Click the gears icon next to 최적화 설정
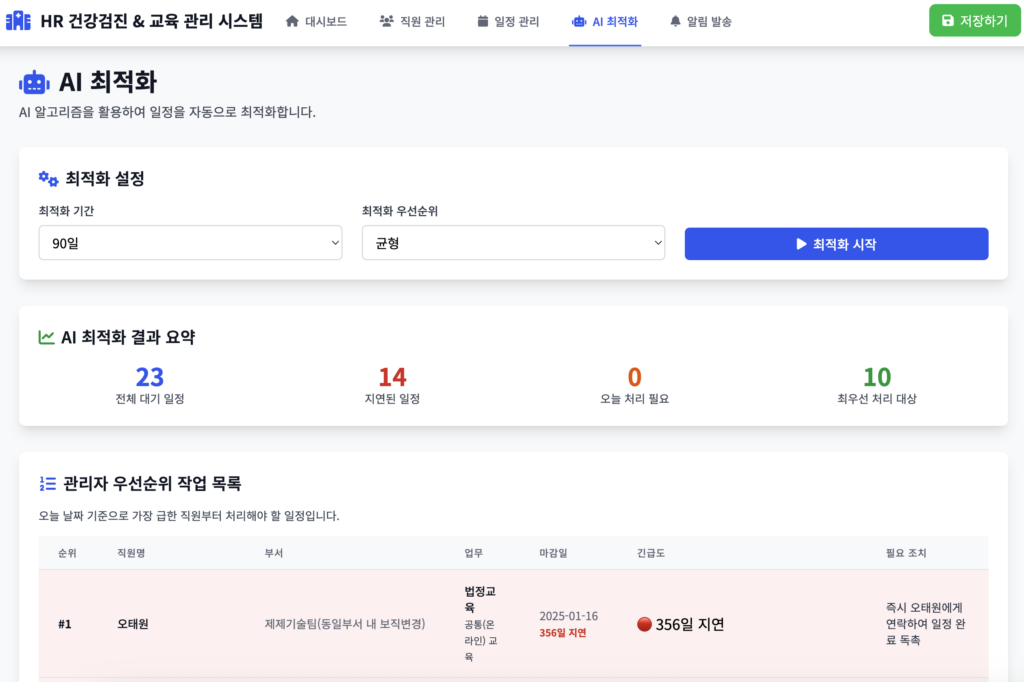Screen dimensions: 1024x682 48,179
